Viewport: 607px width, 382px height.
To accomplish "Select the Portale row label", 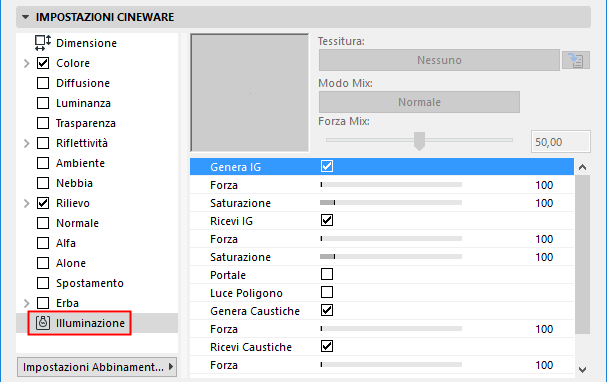I will 228,275.
